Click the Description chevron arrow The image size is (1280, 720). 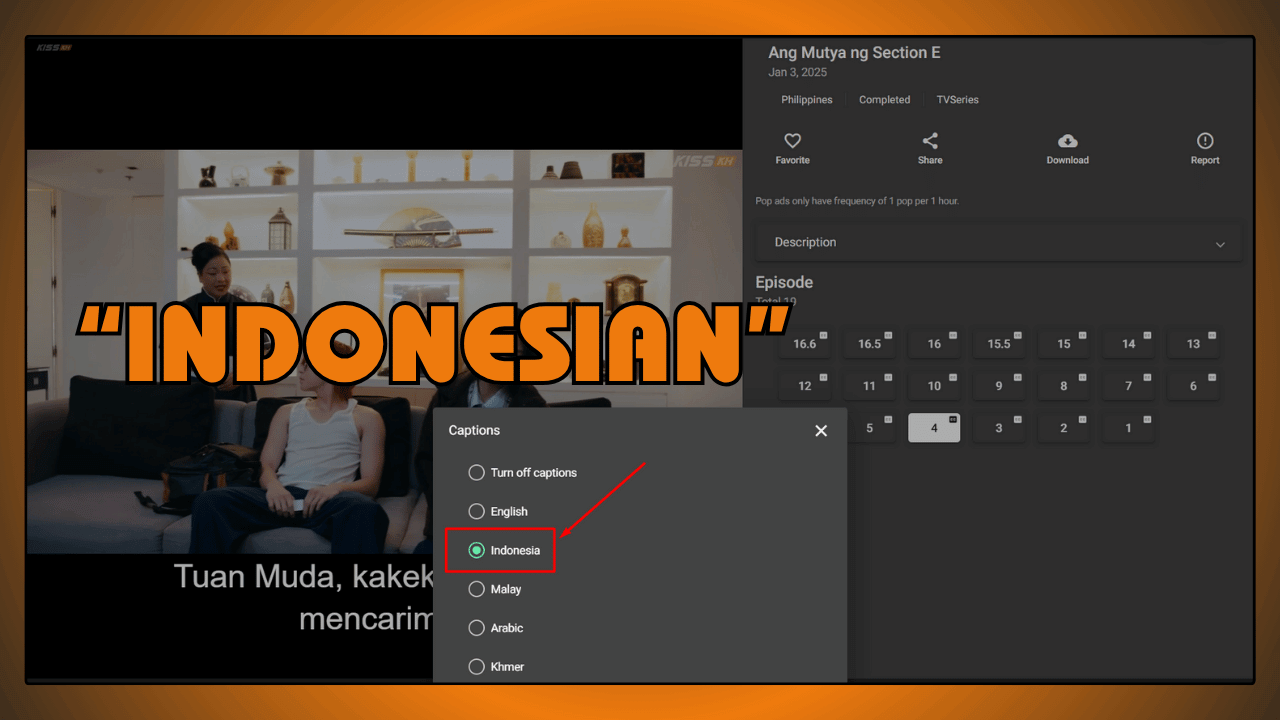pos(1220,243)
